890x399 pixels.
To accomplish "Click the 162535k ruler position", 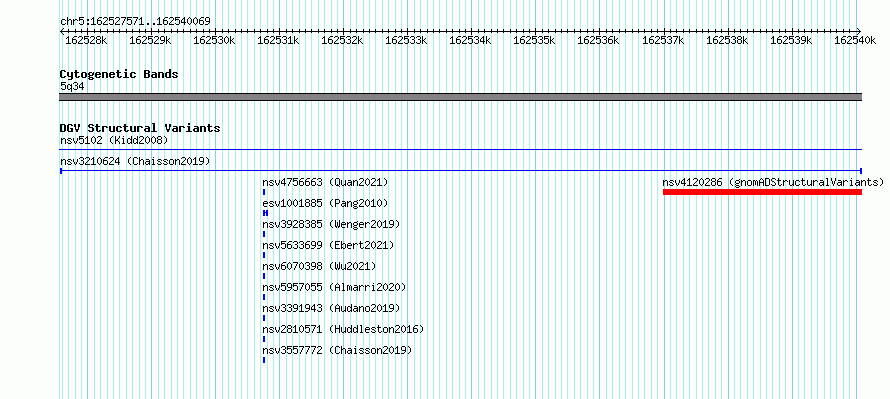I will pyautogui.click(x=535, y=40).
